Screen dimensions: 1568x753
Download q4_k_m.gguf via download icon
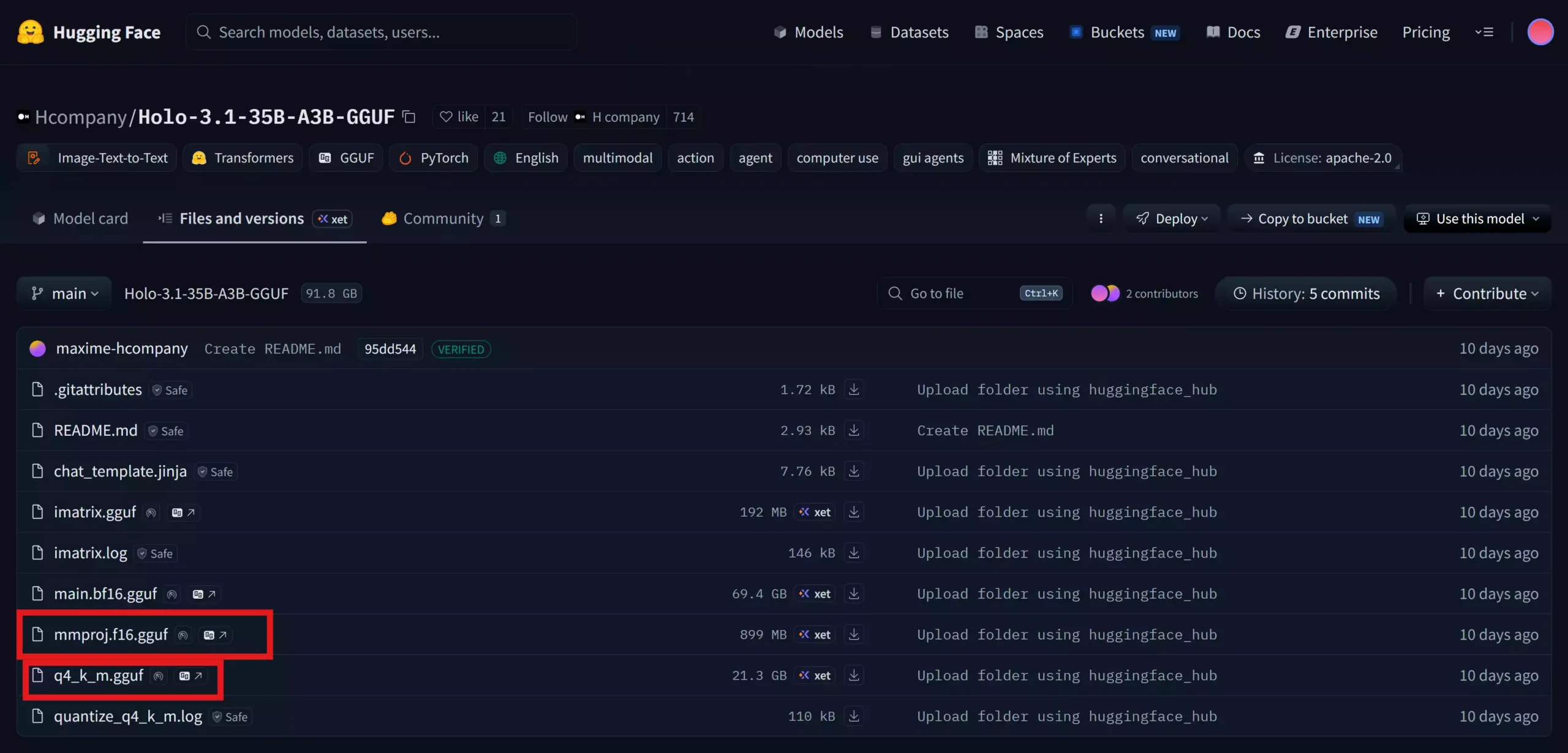pos(854,675)
